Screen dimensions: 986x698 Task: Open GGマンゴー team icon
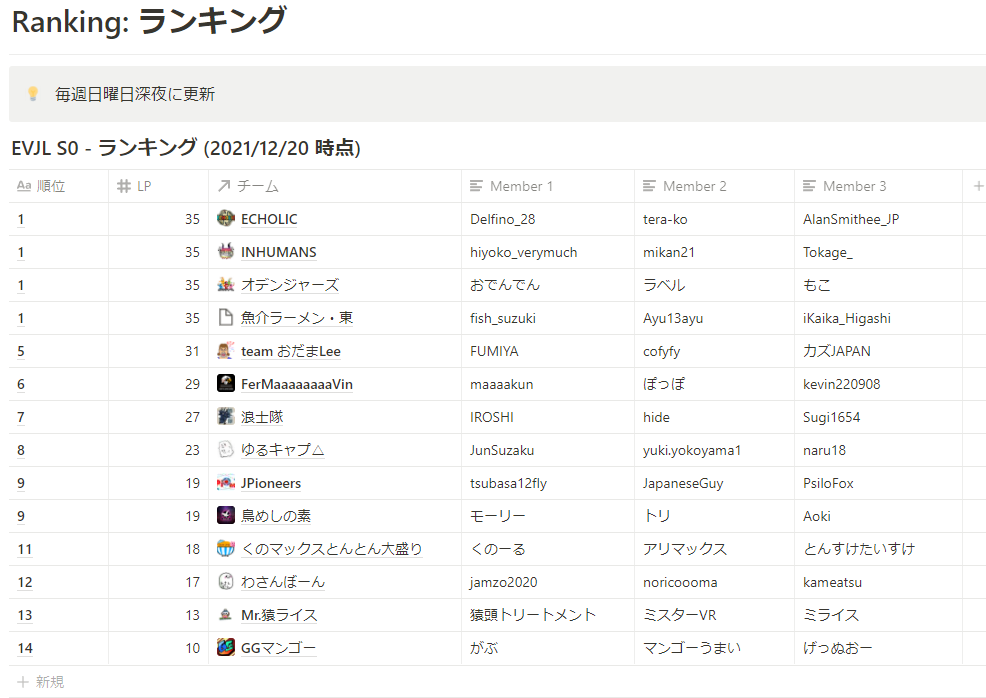click(226, 648)
